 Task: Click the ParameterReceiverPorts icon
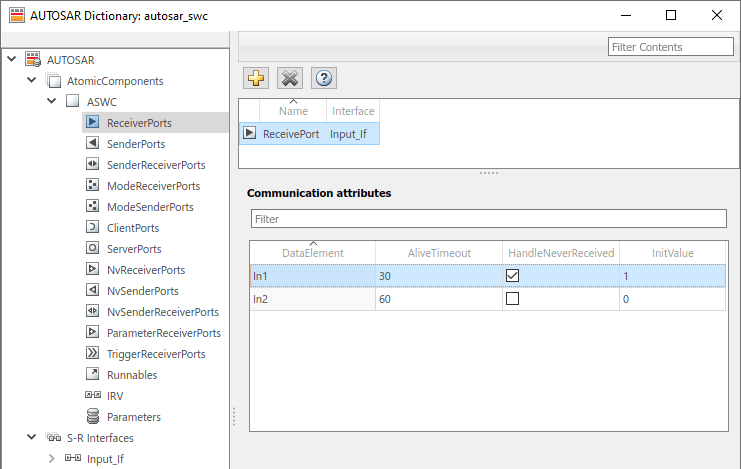93,332
